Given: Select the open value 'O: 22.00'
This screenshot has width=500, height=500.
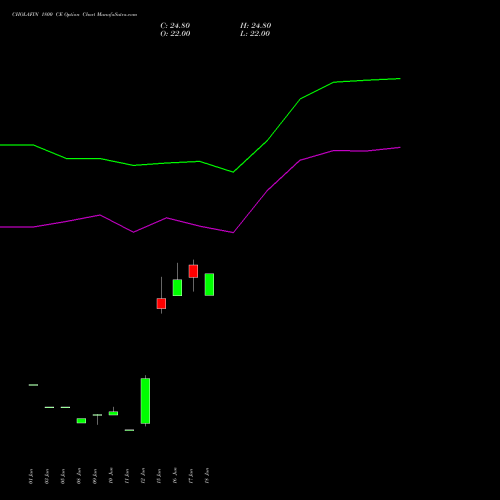Looking at the screenshot, I should (175, 34).
